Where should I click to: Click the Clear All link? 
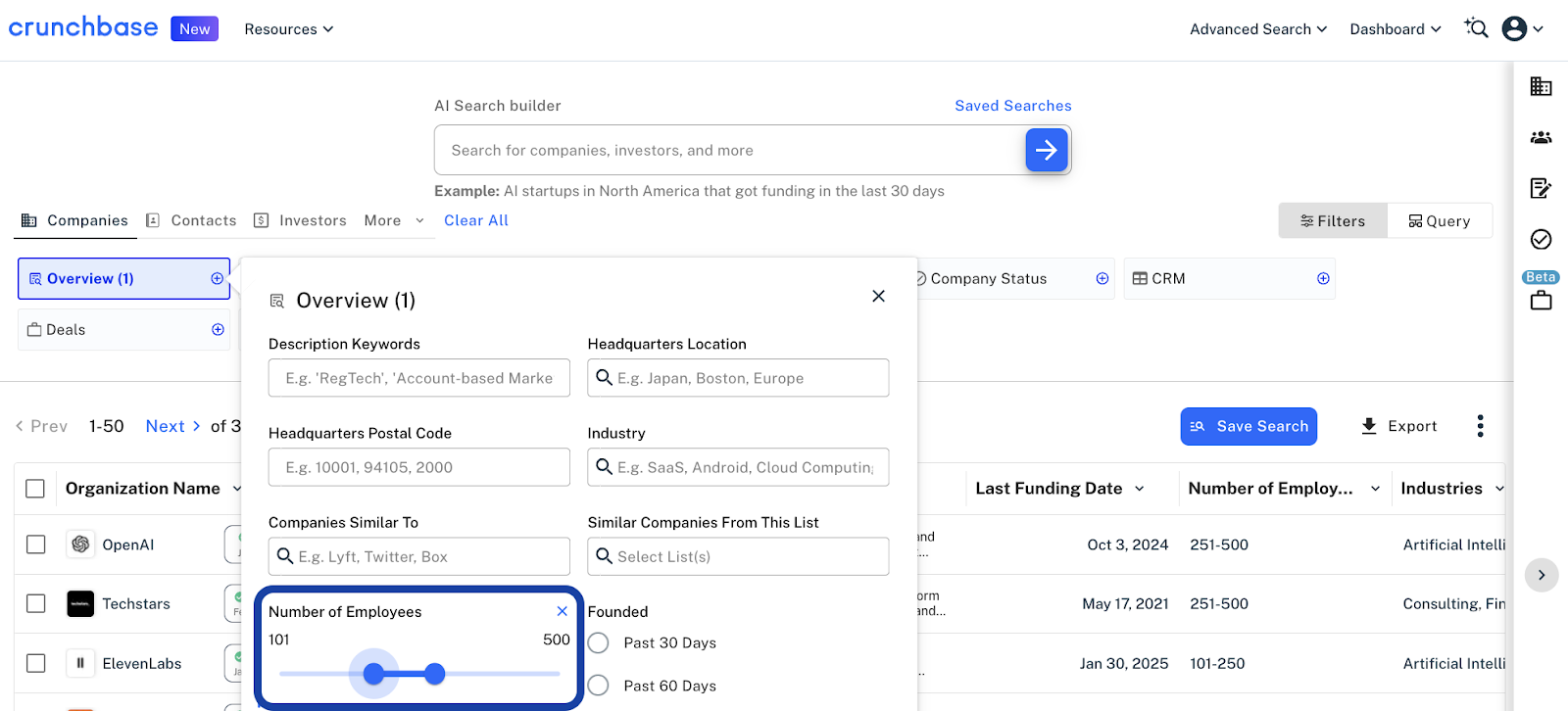[x=476, y=220]
